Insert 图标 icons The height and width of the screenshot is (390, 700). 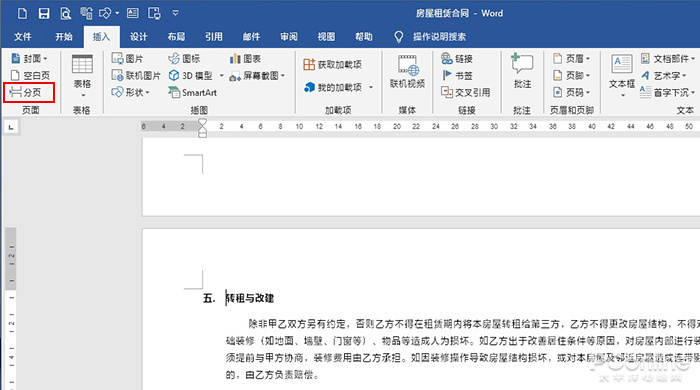point(183,58)
